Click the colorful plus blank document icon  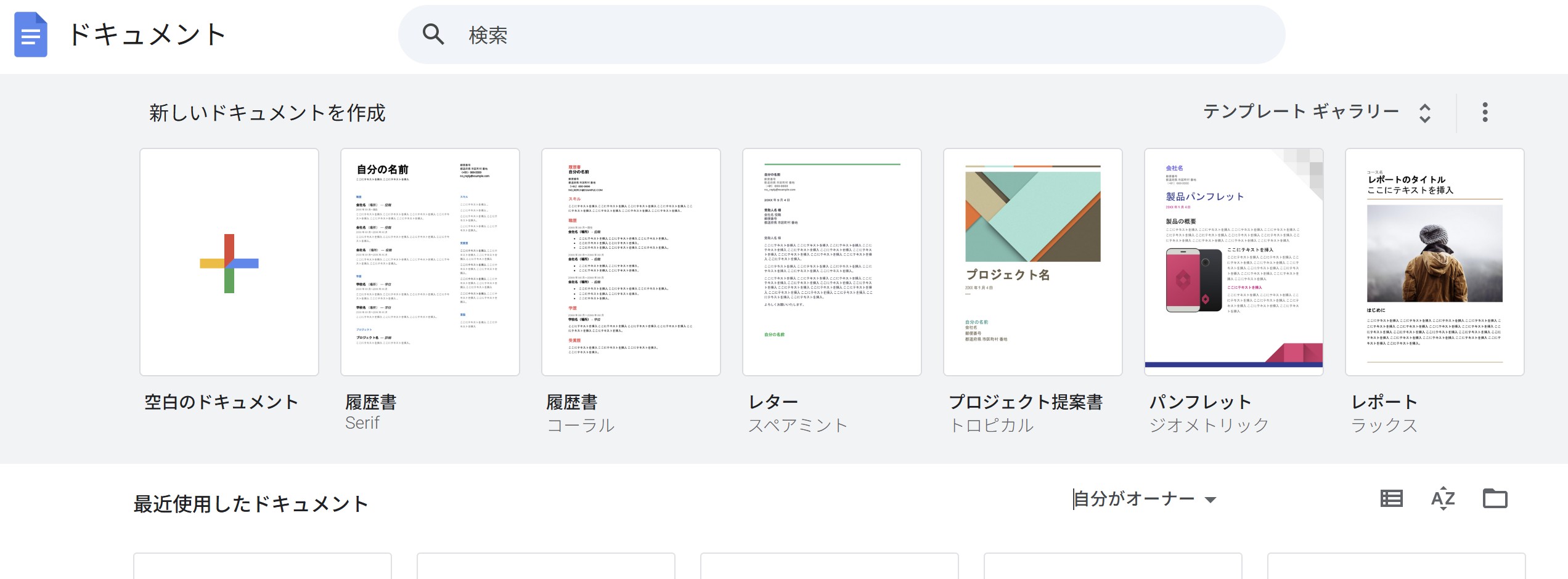(x=229, y=263)
